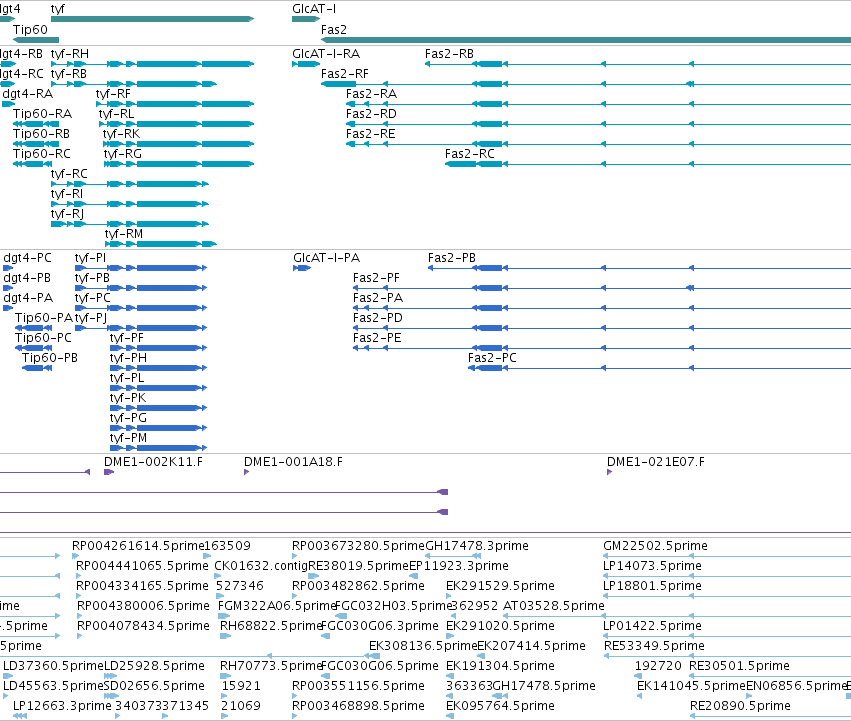Select the Tip60-PC protein label
The height and width of the screenshot is (721, 851).
point(43,338)
